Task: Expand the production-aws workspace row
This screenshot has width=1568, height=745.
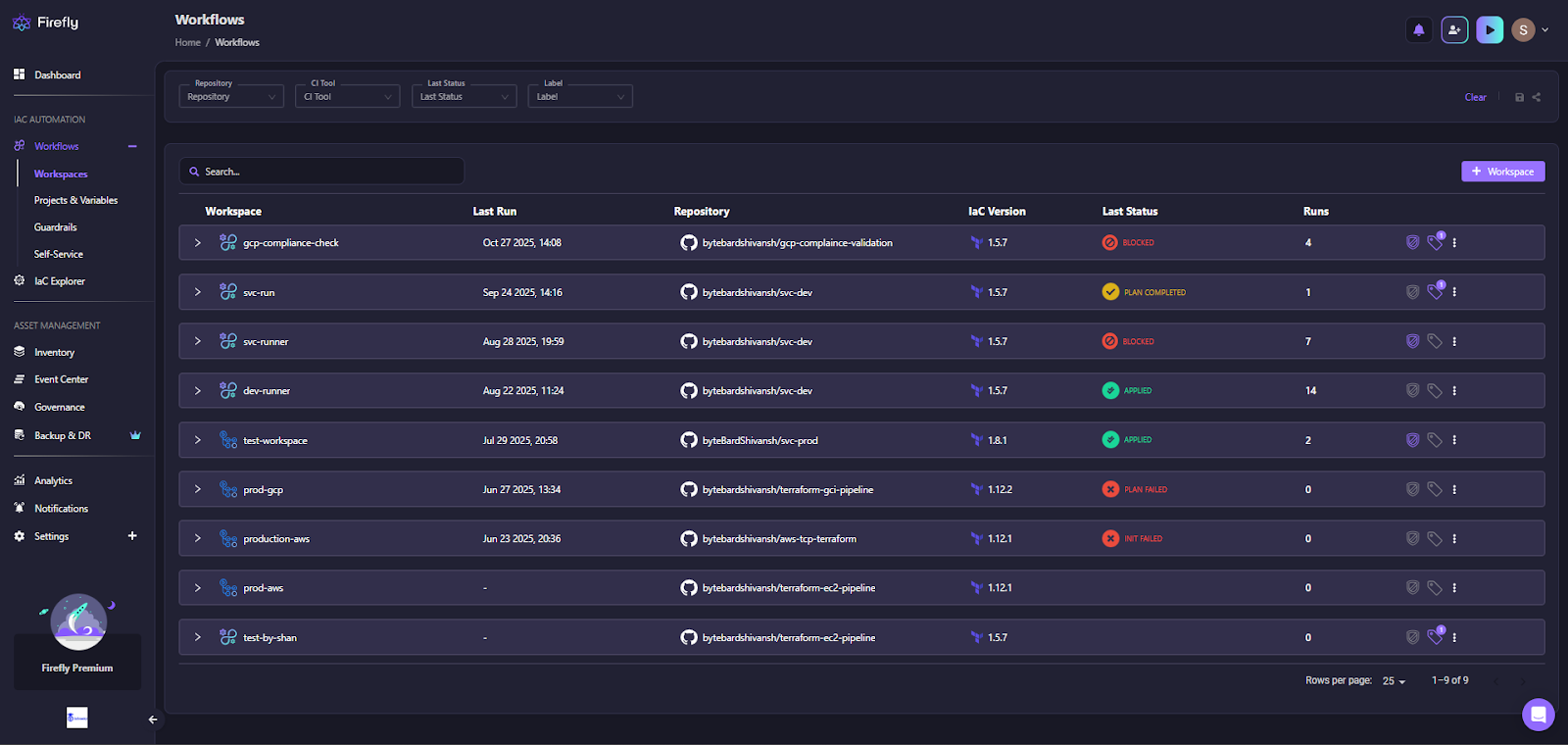Action: (x=197, y=538)
